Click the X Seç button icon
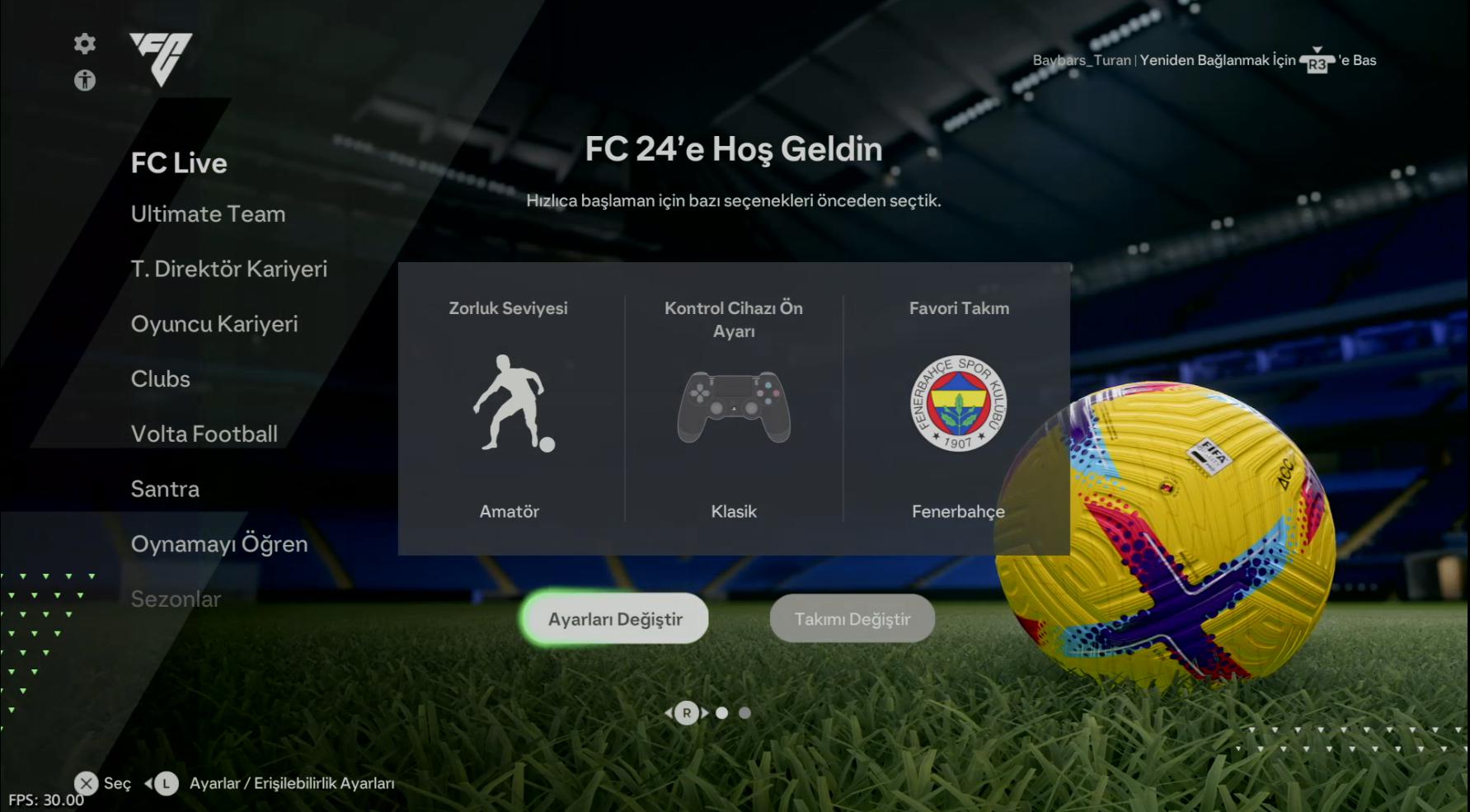Viewport: 1470px width, 812px height. click(87, 783)
